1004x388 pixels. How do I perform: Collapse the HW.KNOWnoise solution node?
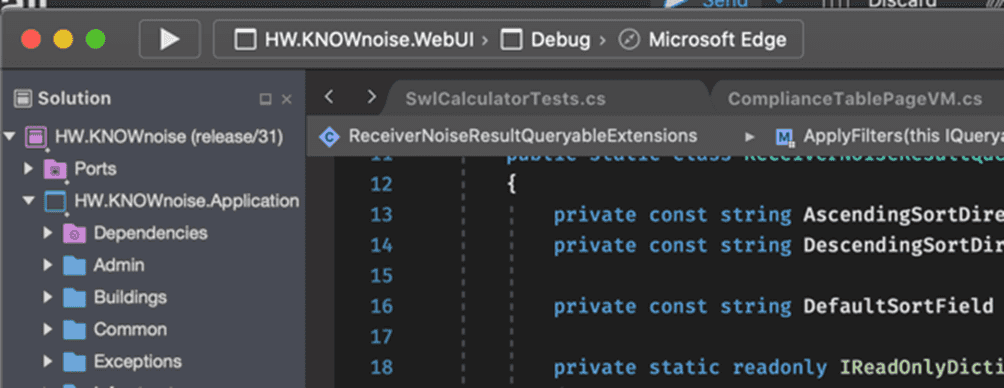9,136
